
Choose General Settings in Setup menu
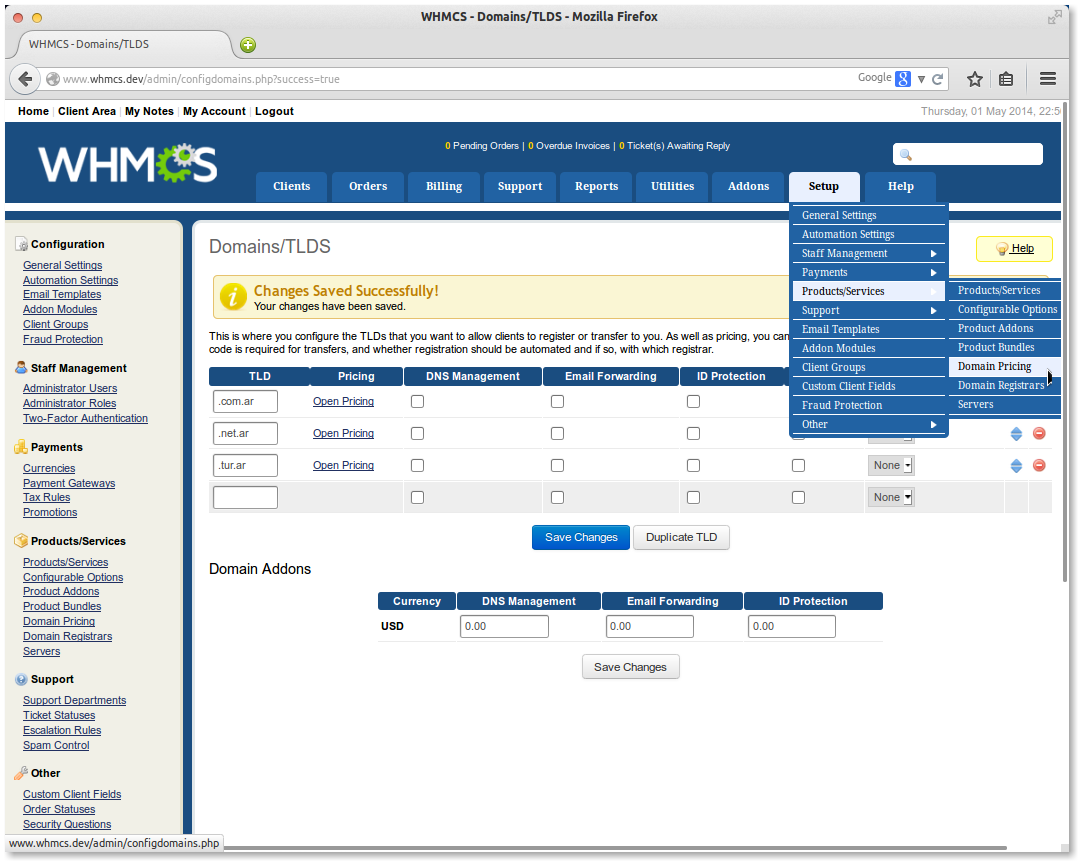click(870, 215)
